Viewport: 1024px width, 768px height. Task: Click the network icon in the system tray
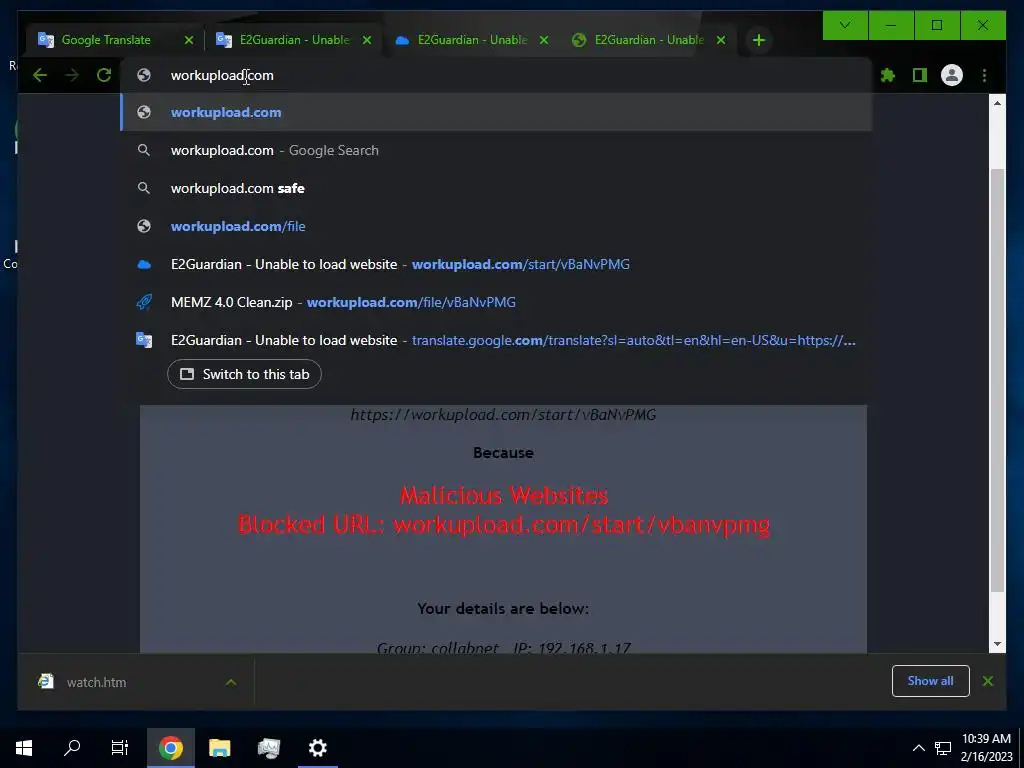tap(942, 748)
